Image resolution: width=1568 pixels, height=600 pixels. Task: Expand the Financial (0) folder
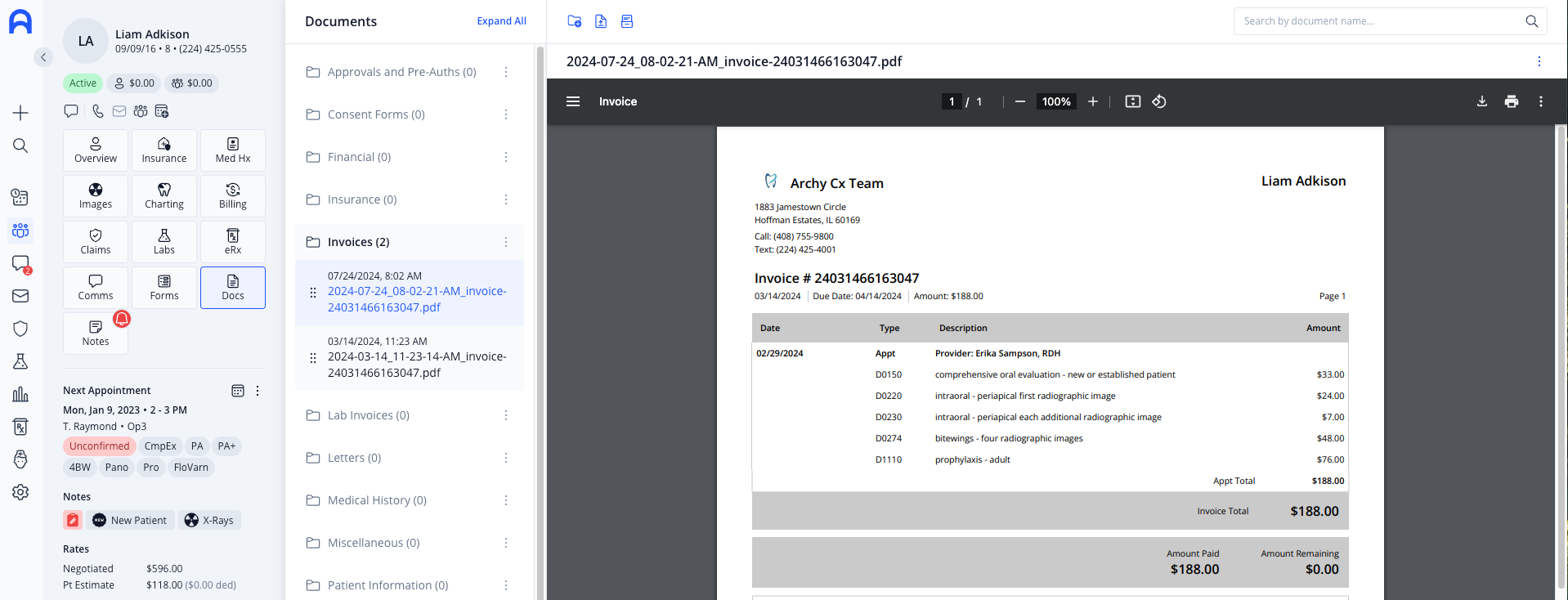click(x=360, y=157)
